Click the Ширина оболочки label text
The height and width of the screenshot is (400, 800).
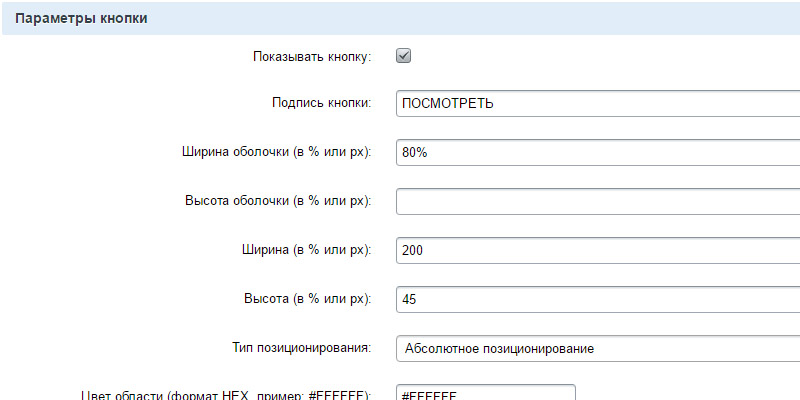click(x=273, y=152)
